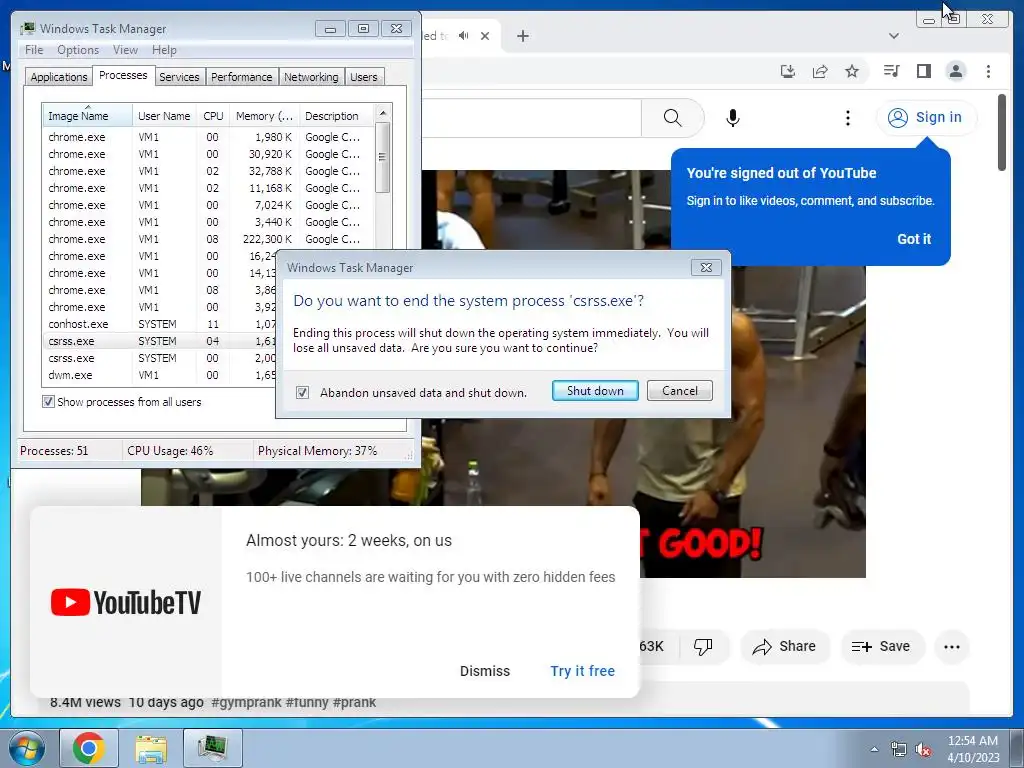The width and height of the screenshot is (1024, 768).
Task: Open the Options menu in Task Manager
Action: coord(78,50)
